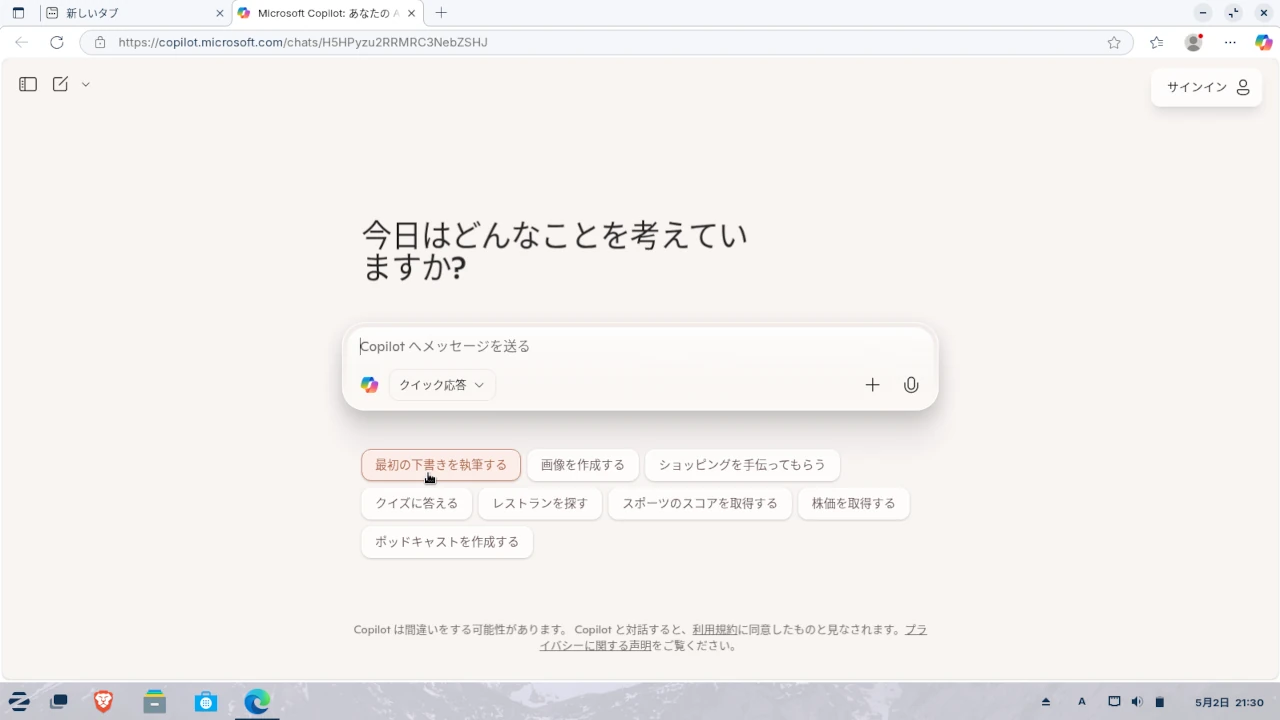Select 画像を作成する suggestion
The image size is (1280, 720).
583,465
